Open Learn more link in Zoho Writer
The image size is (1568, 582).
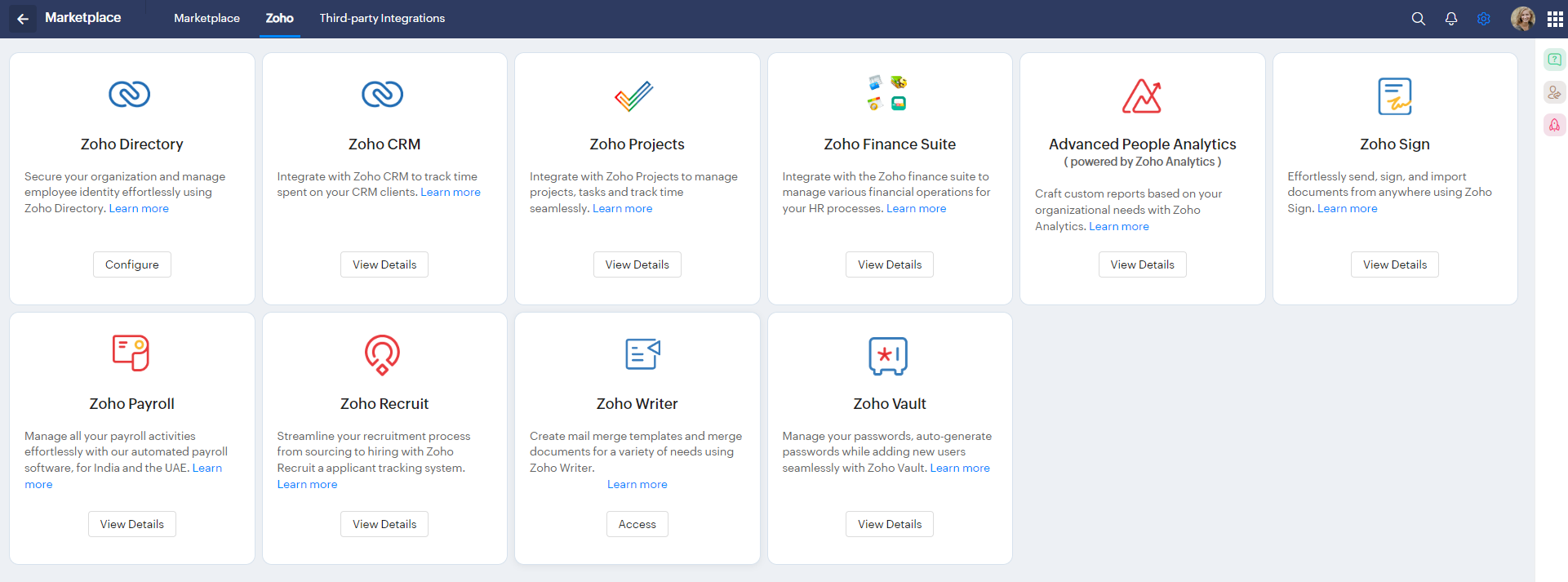click(637, 484)
